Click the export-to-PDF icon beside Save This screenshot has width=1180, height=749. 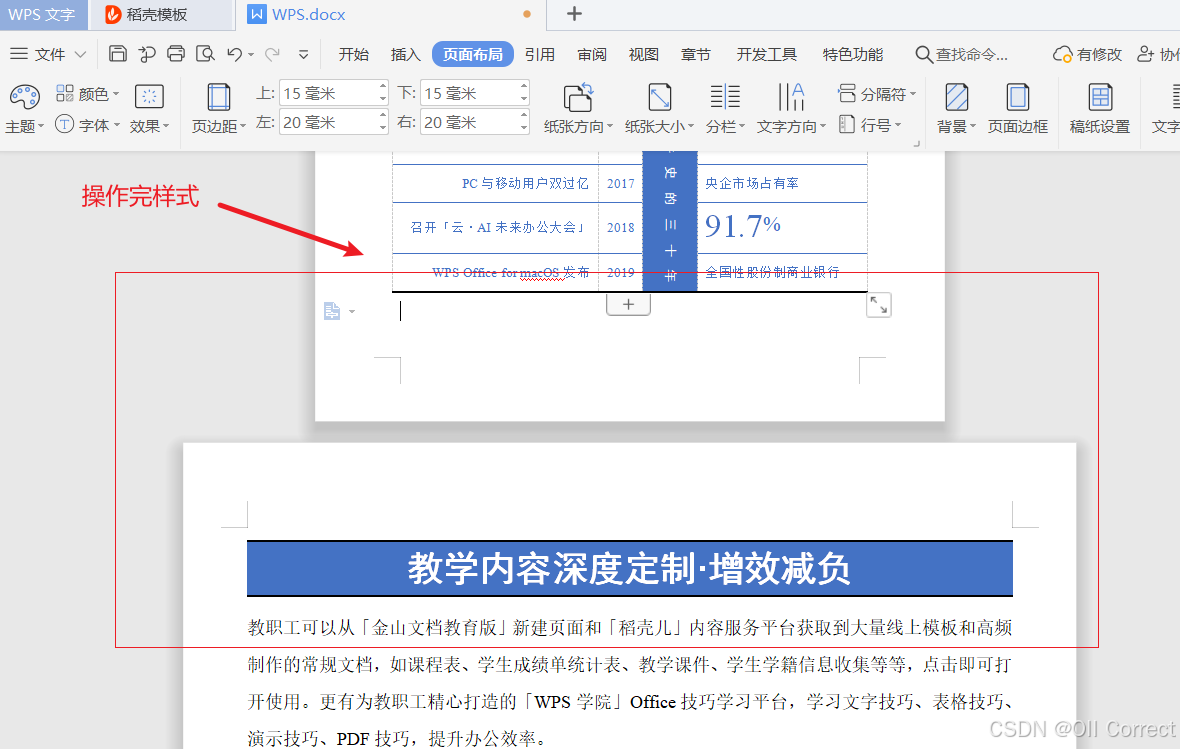coord(147,53)
